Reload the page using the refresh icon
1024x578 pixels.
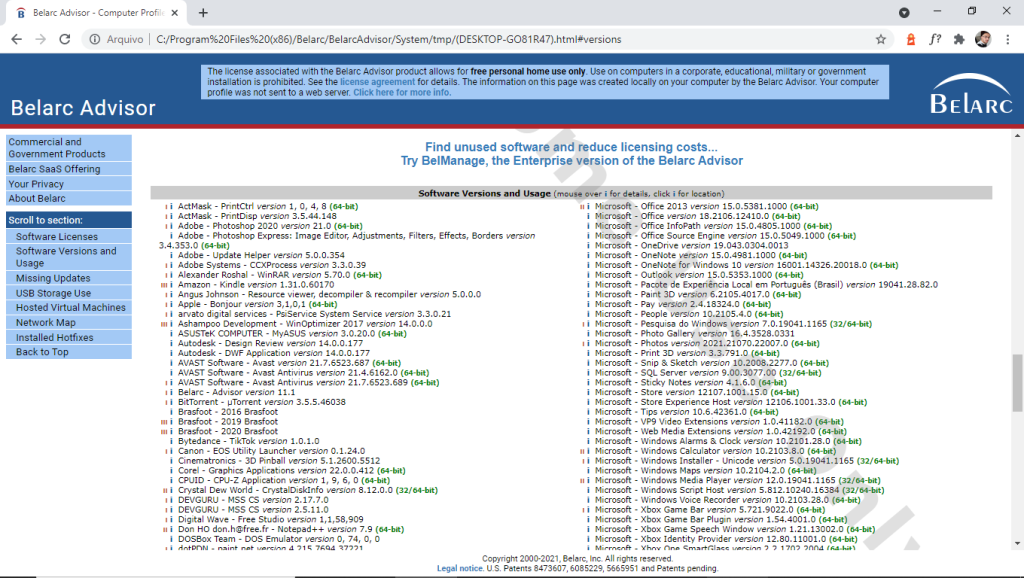[x=67, y=39]
